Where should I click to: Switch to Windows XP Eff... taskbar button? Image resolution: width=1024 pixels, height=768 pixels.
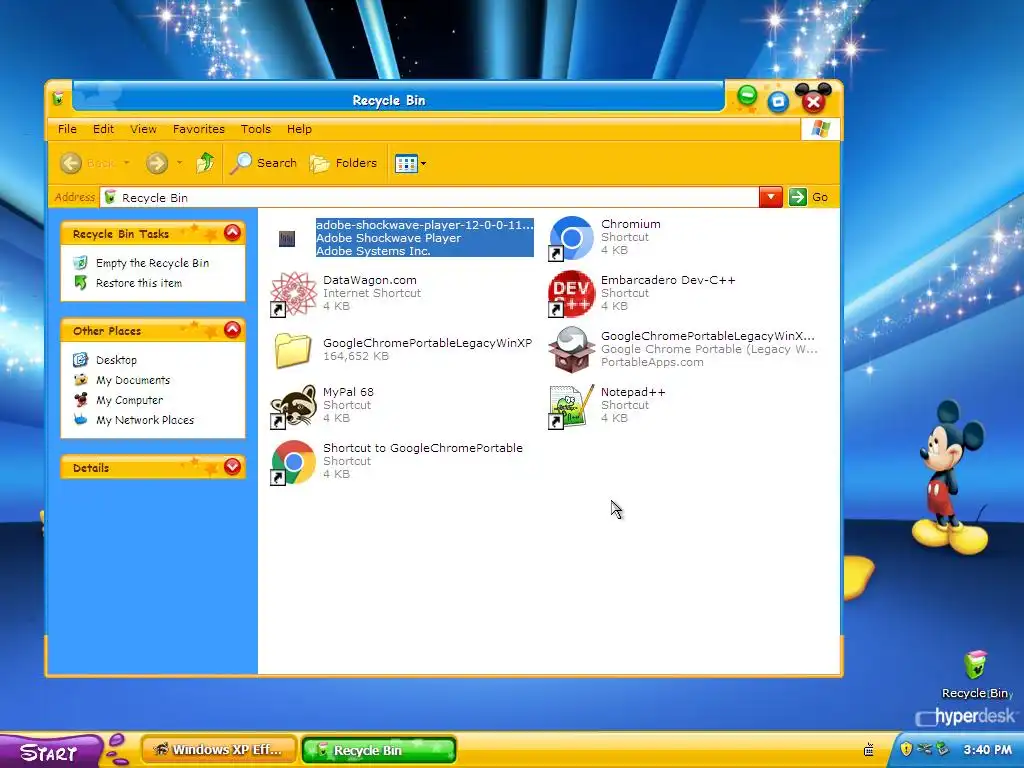pyautogui.click(x=219, y=750)
